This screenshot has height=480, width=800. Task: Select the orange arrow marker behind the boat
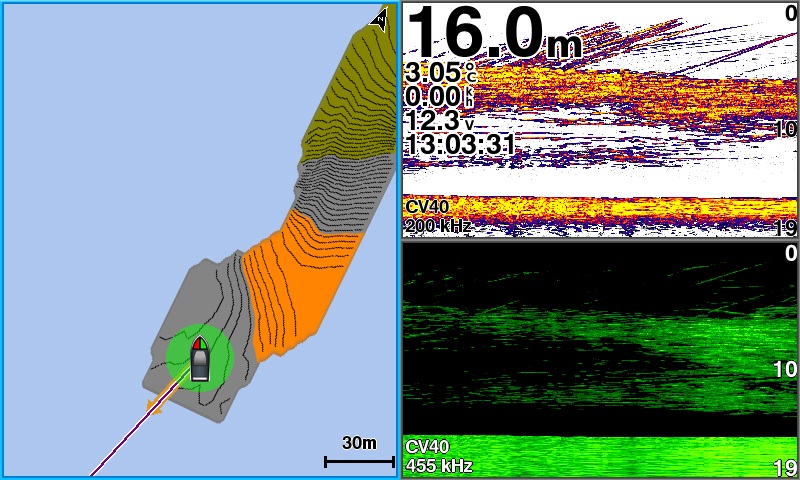tap(154, 405)
